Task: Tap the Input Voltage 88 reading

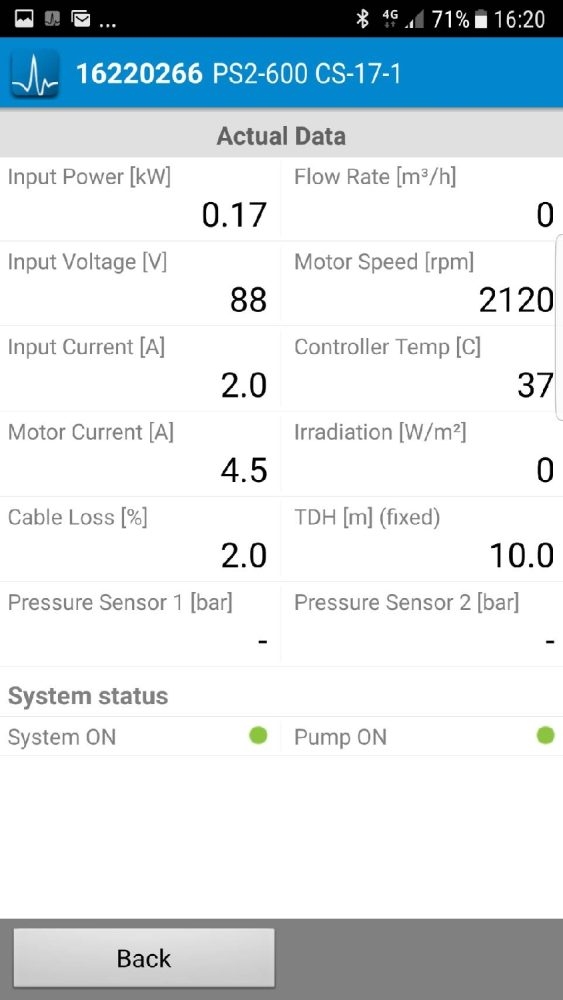Action: (248, 300)
